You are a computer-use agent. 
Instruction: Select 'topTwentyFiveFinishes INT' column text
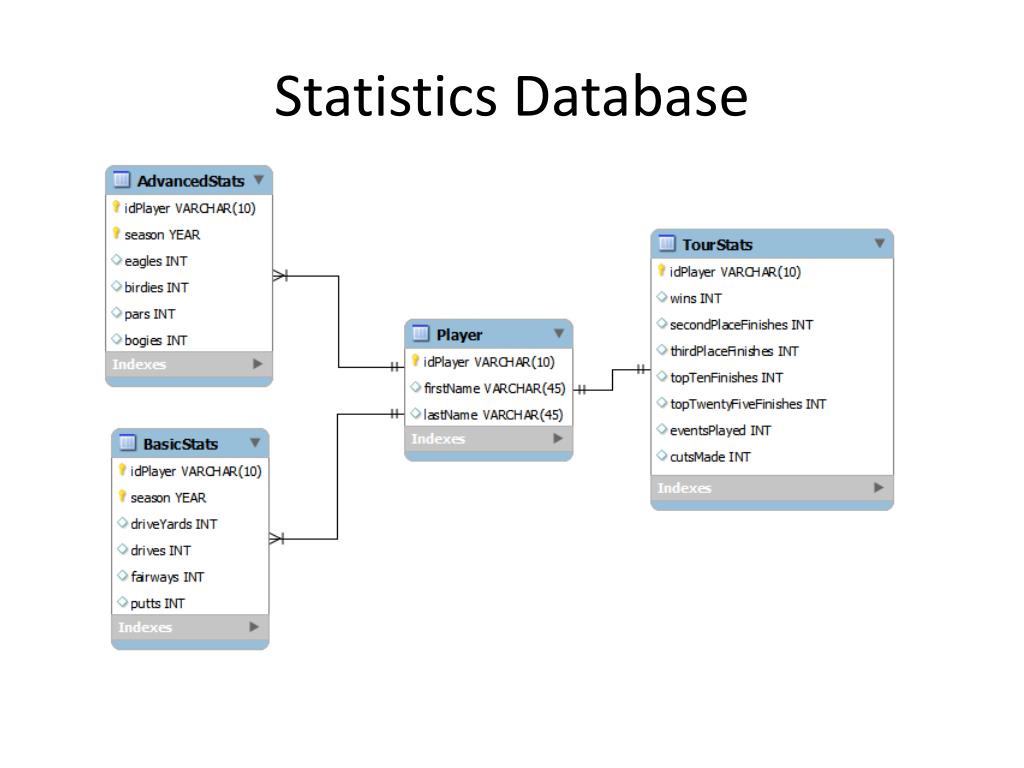coord(748,404)
